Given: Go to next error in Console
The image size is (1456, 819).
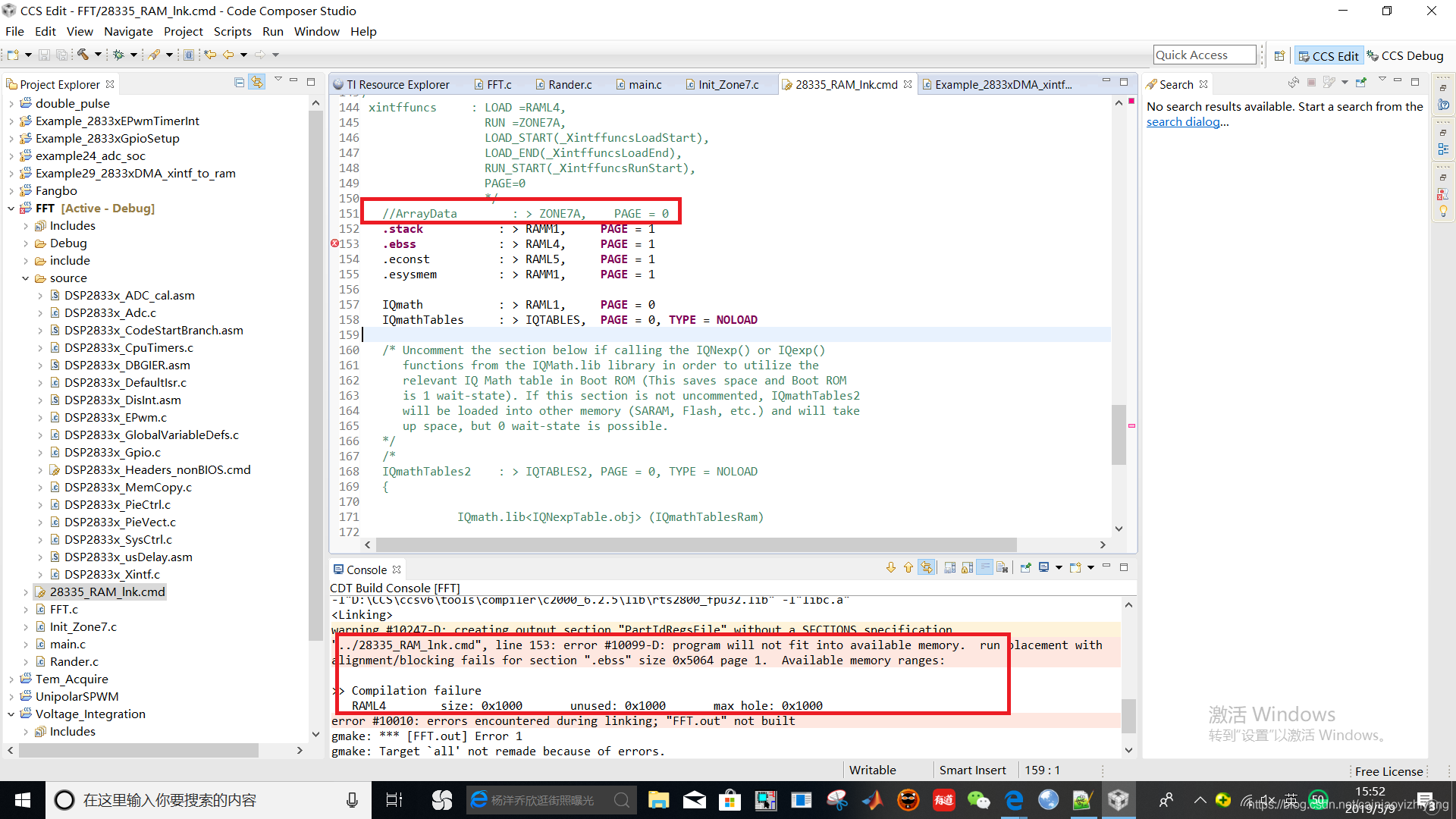Looking at the screenshot, I should [x=891, y=568].
